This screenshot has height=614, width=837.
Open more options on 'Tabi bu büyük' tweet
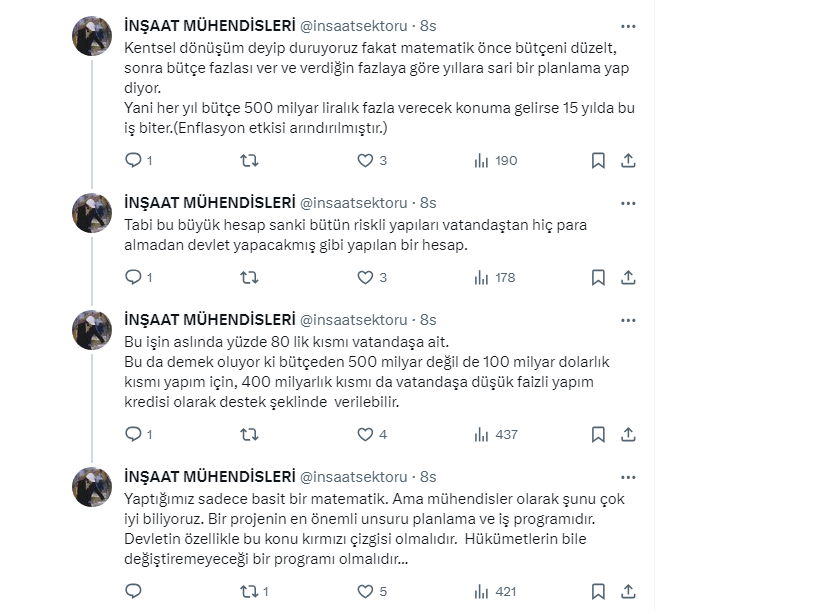pyautogui.click(x=627, y=203)
